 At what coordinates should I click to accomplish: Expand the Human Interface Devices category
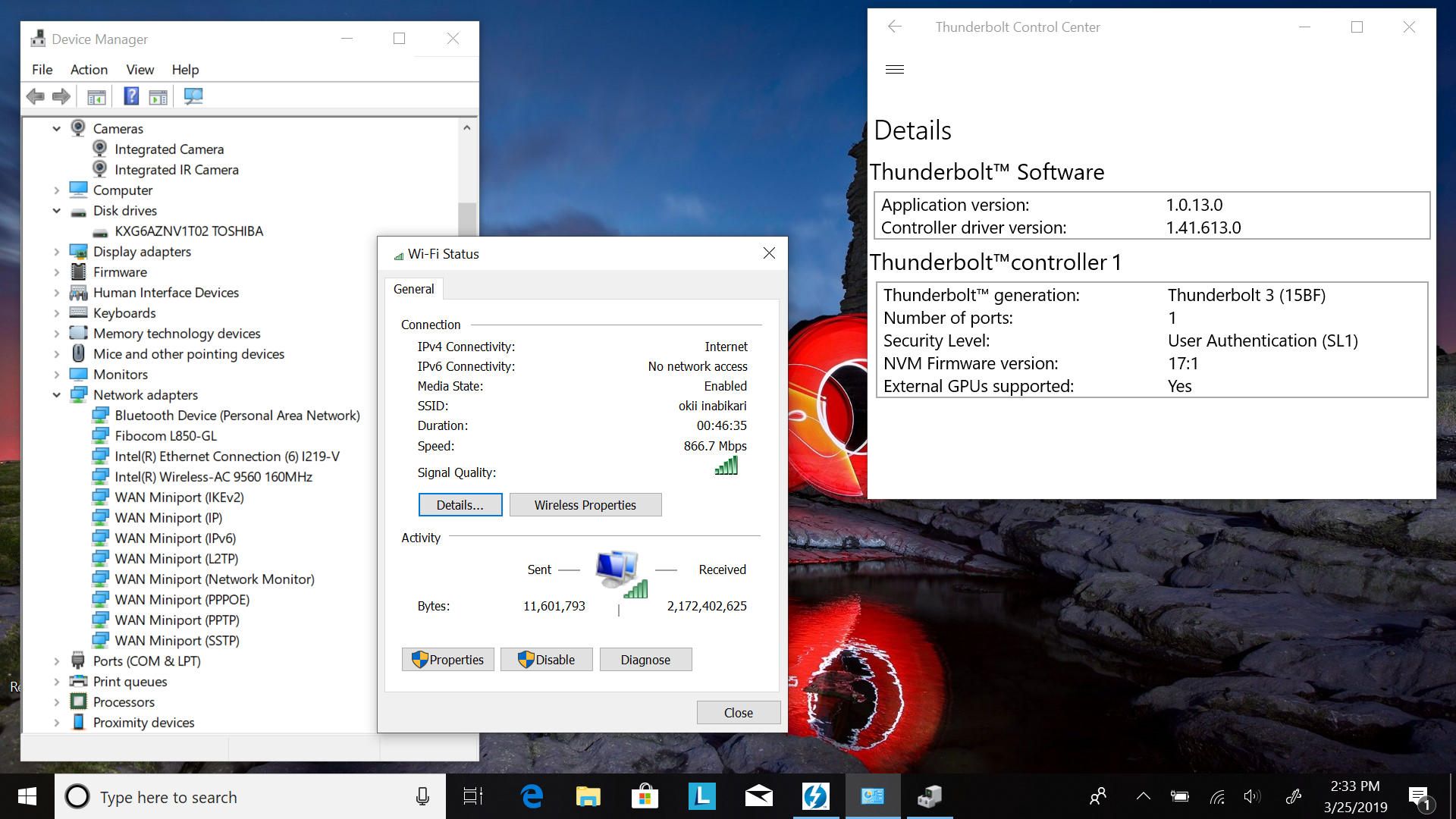click(x=57, y=293)
